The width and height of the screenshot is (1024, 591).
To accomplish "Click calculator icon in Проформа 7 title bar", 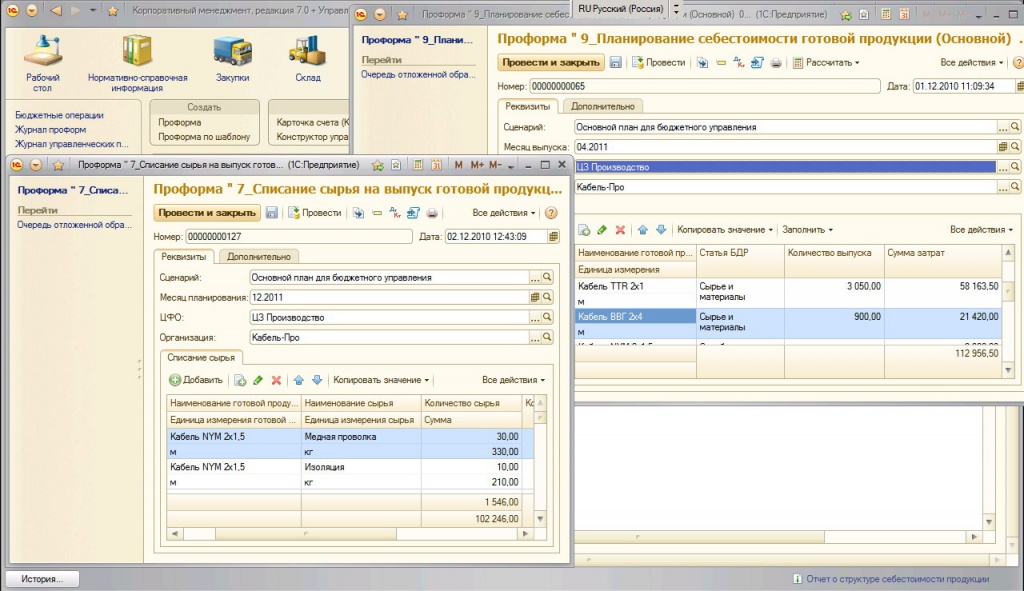I will [417, 165].
